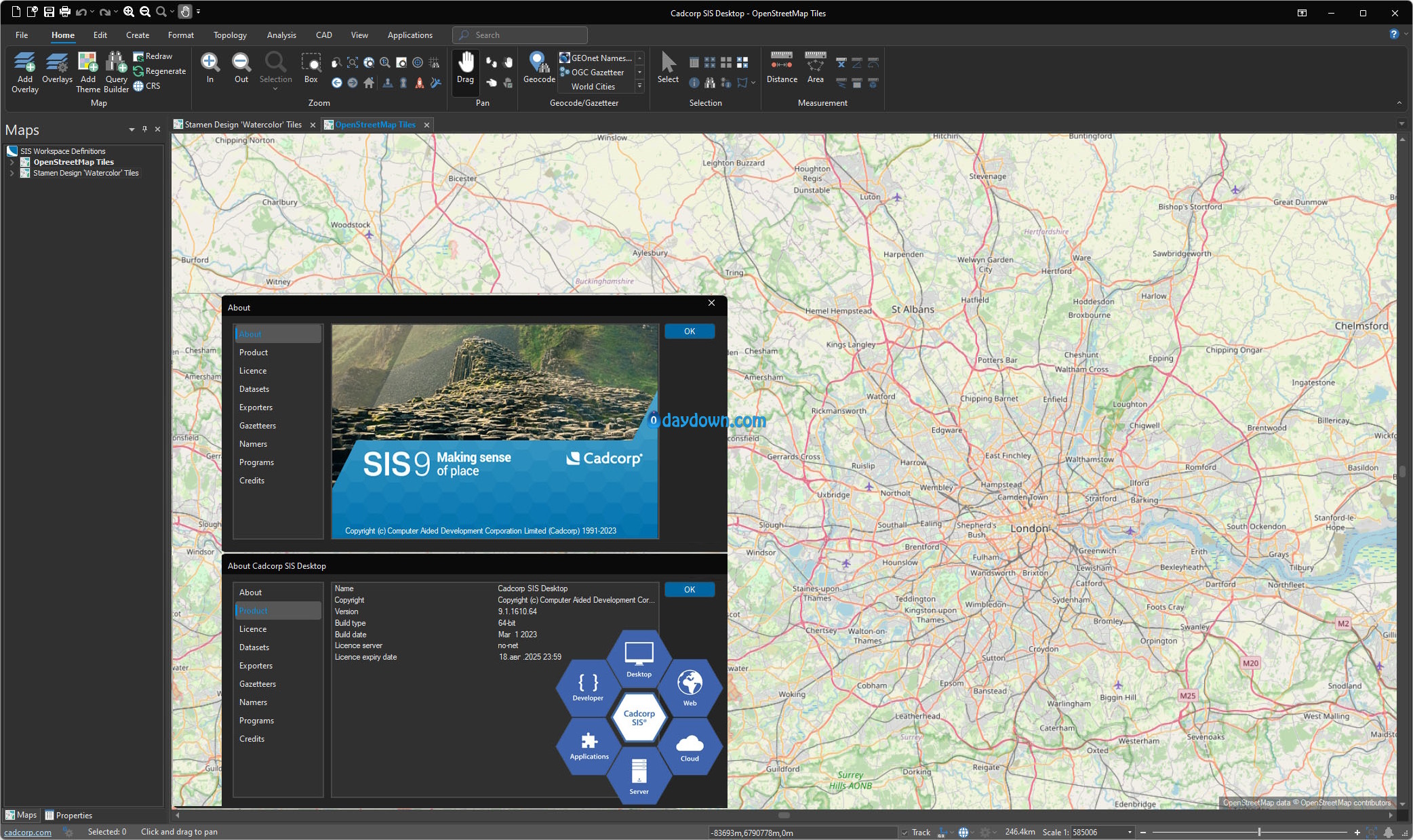Click the Save icon in title bar
This screenshot has width=1413, height=840.
tap(49, 12)
